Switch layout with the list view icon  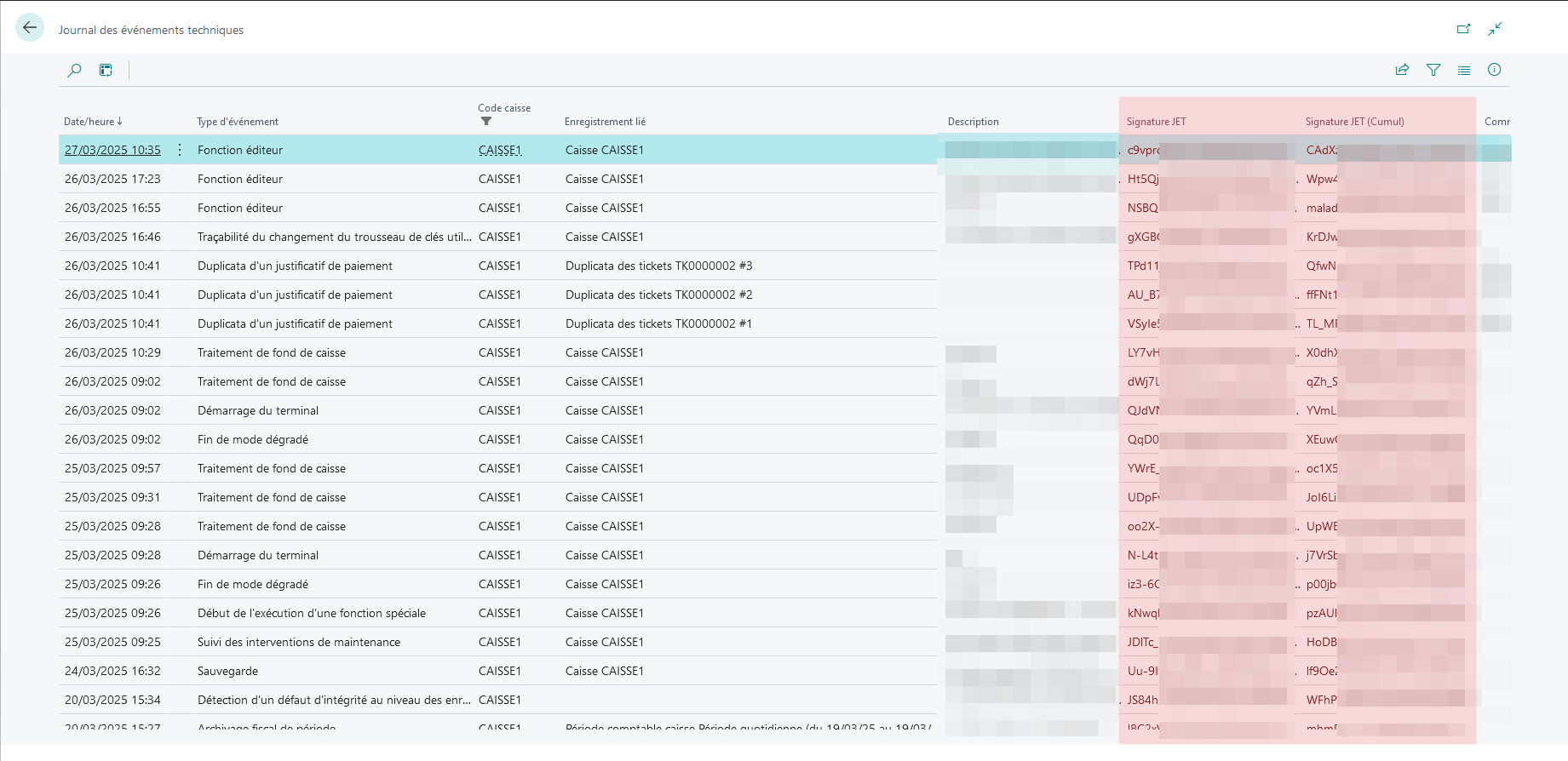pyautogui.click(x=1464, y=70)
